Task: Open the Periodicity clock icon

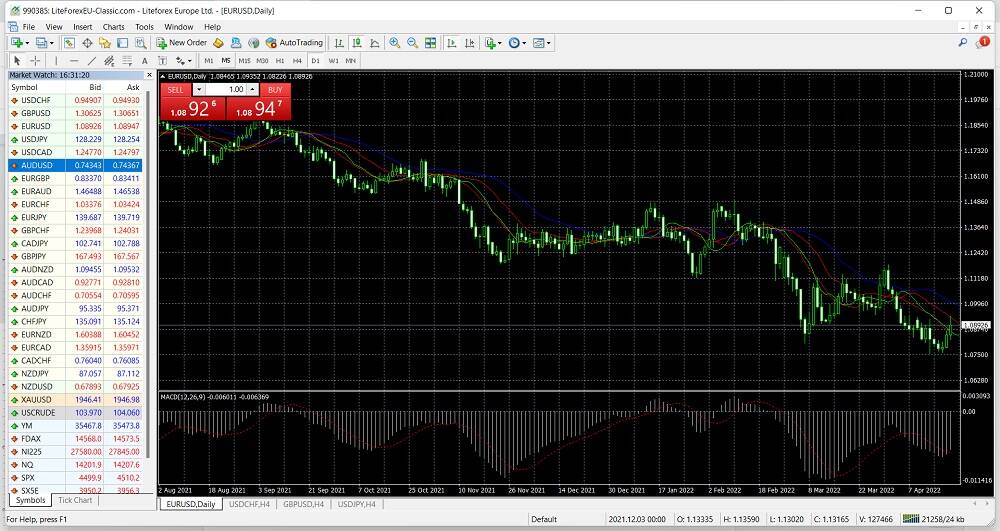Action: click(x=514, y=43)
